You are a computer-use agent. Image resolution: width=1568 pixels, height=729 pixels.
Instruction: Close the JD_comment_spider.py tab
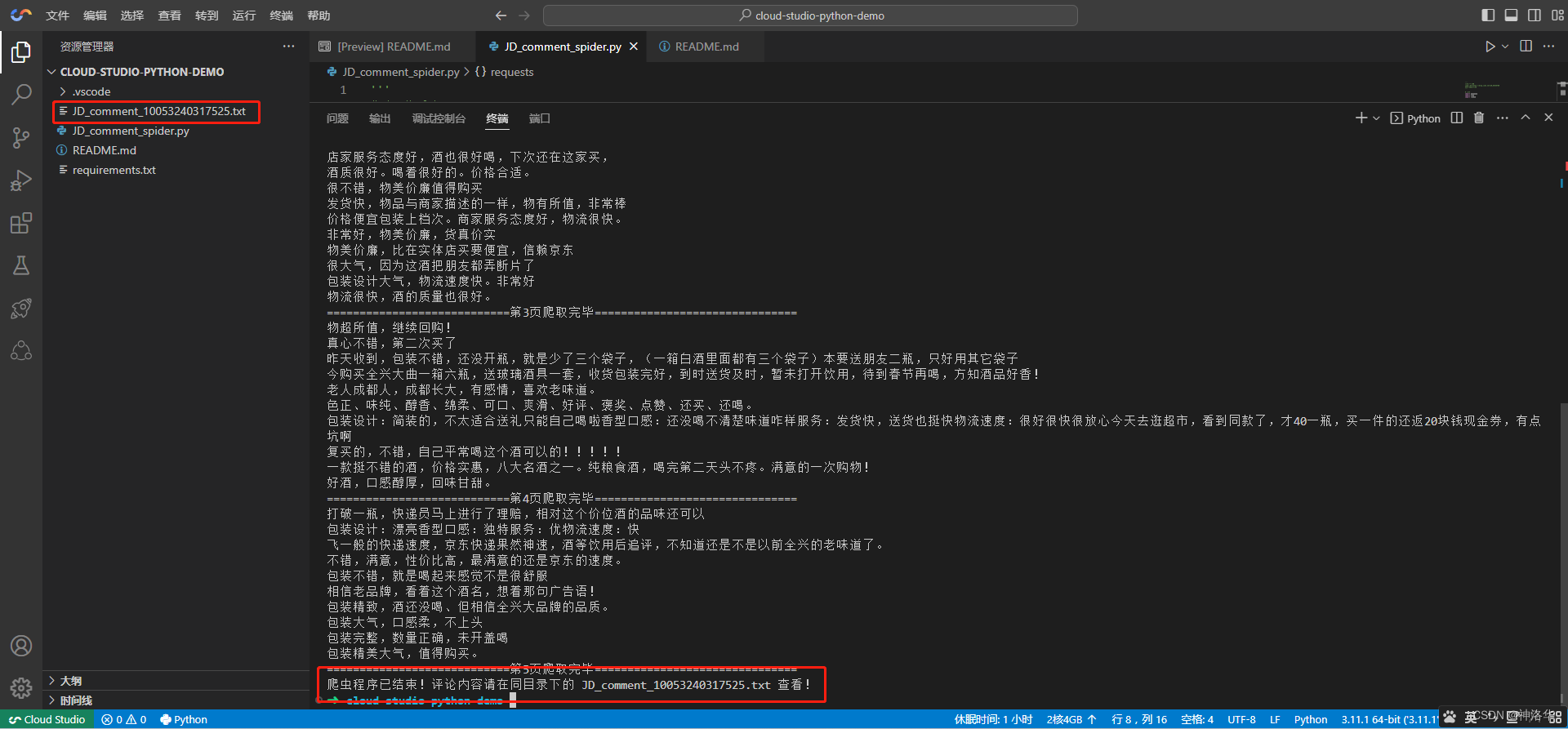pos(633,47)
